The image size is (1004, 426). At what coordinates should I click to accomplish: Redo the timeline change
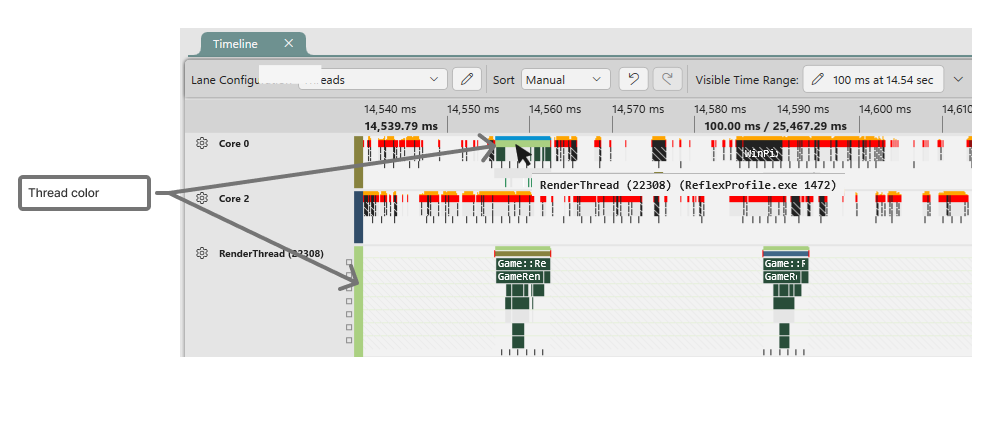click(667, 79)
